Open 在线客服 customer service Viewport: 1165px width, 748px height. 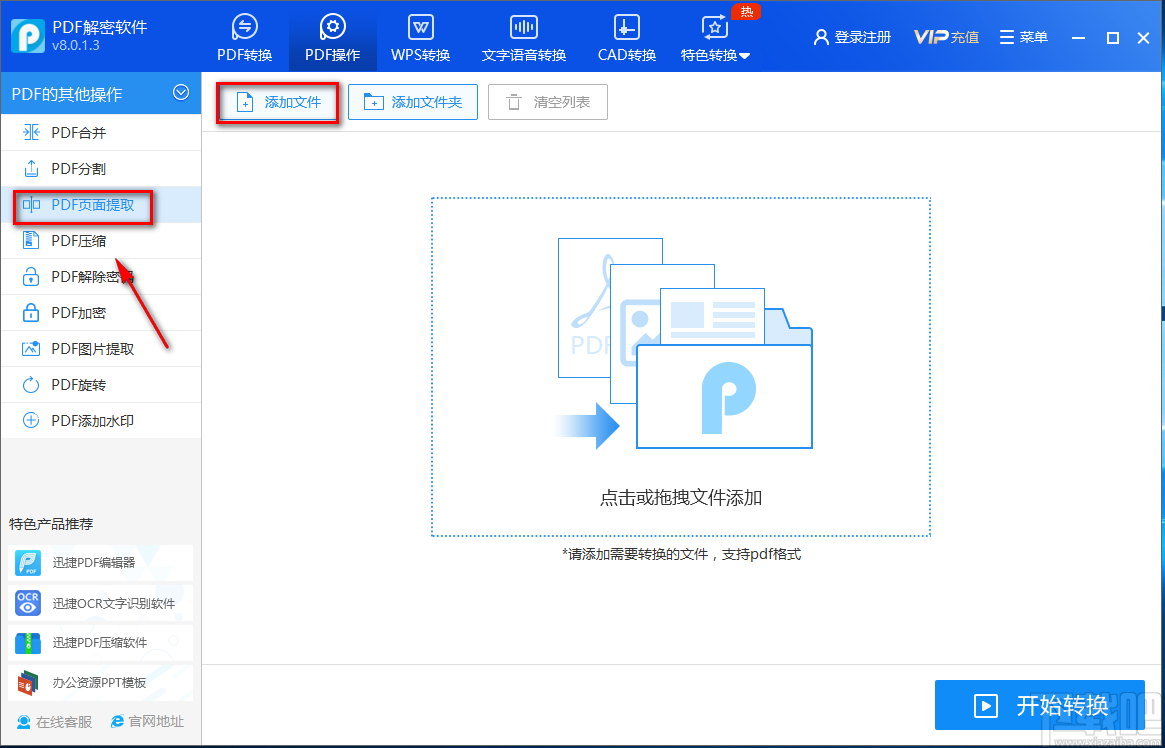pos(47,721)
